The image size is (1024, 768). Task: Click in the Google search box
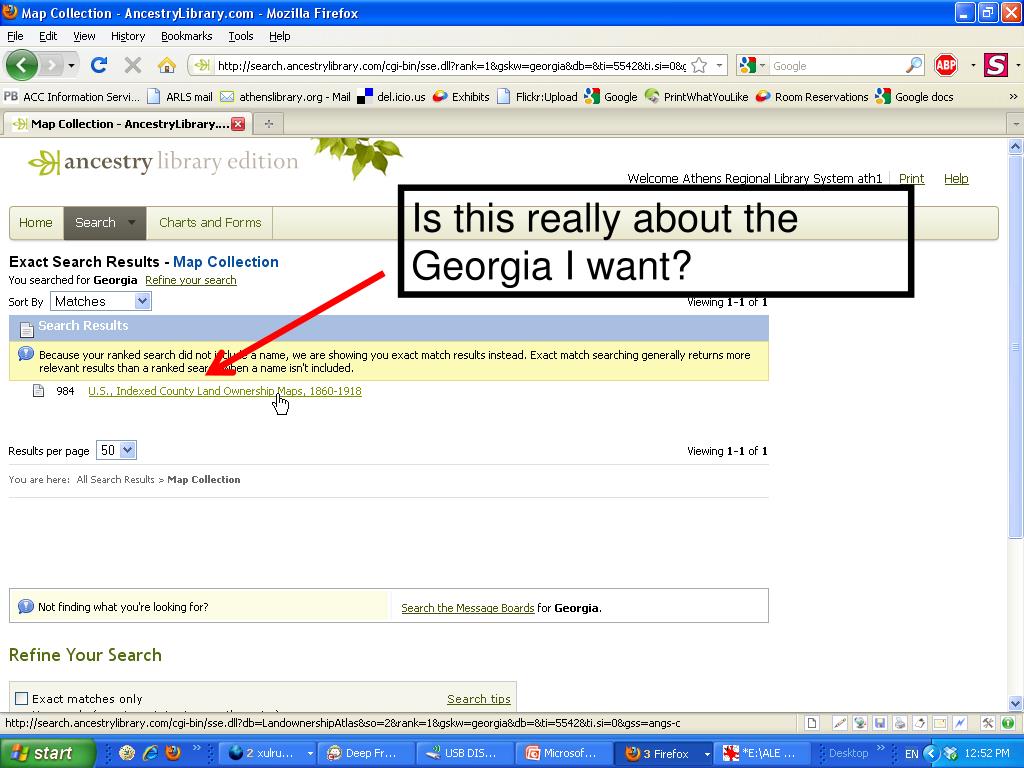pyautogui.click(x=837, y=65)
